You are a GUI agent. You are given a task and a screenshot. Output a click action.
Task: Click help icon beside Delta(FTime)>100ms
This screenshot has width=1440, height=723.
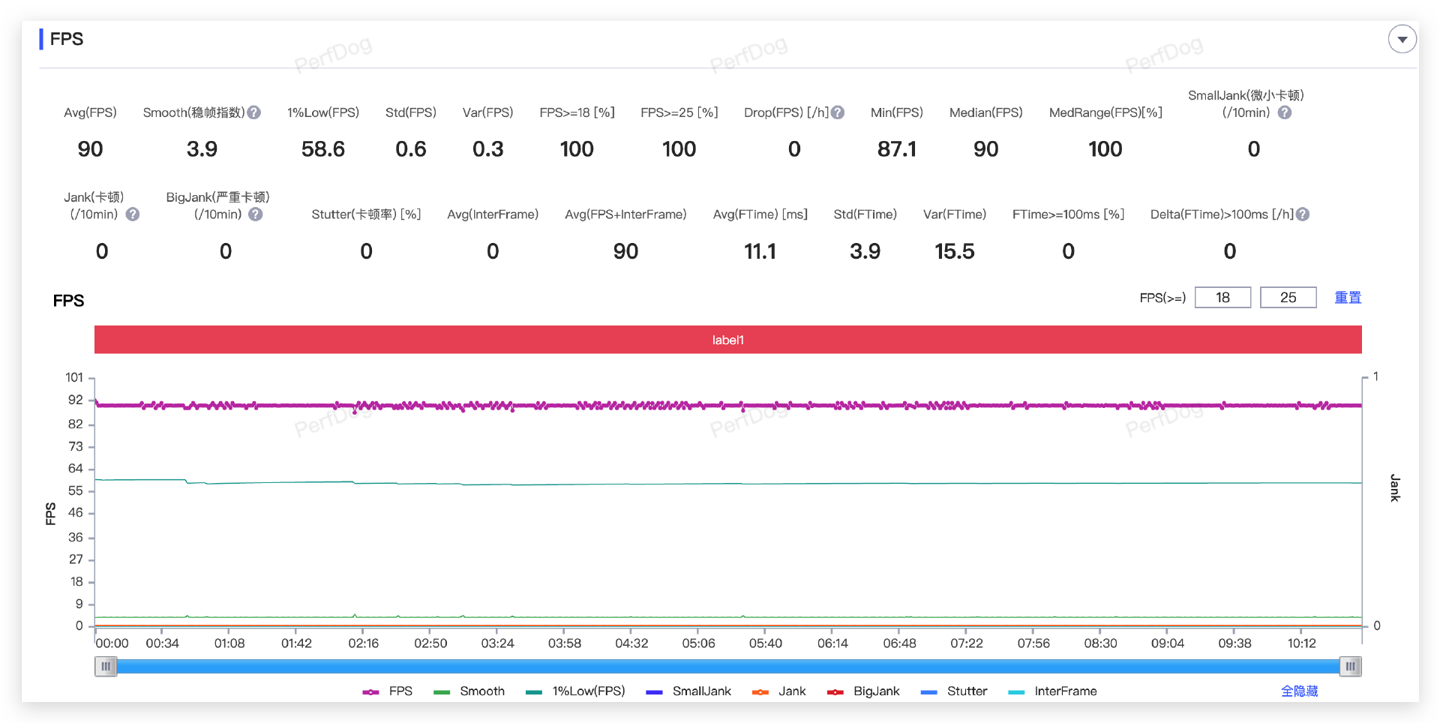(1303, 214)
